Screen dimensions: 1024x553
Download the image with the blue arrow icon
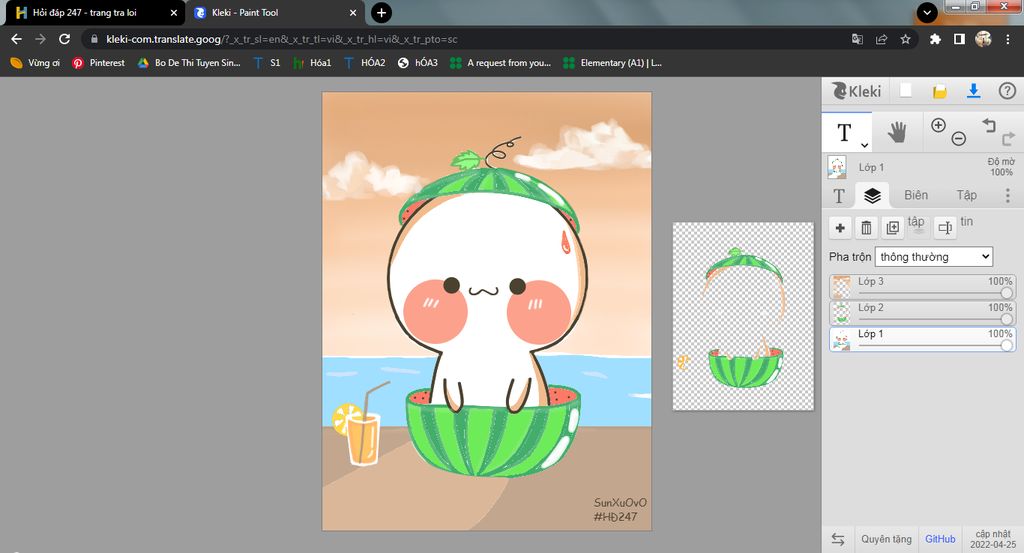973,91
